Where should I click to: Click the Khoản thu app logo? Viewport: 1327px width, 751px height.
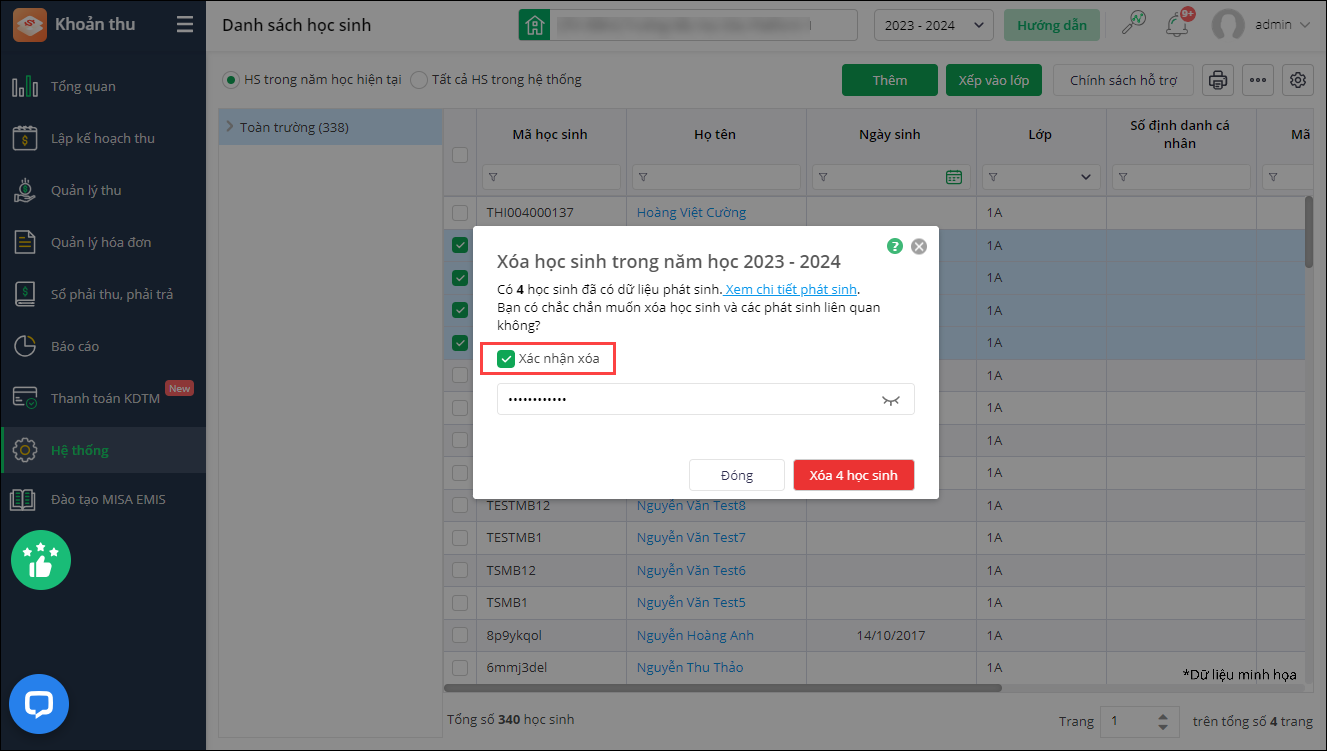click(29, 25)
